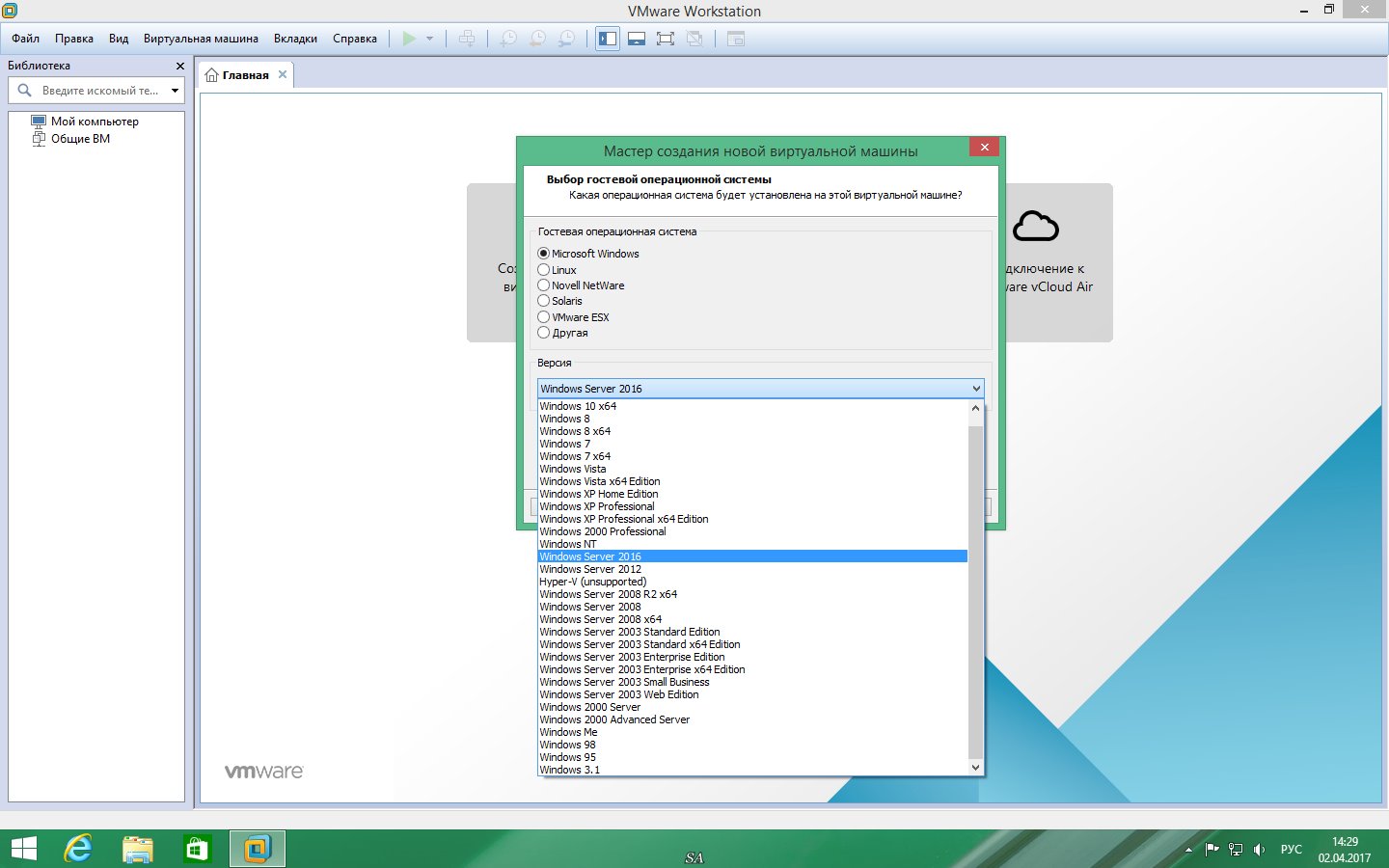The image size is (1389, 868).
Task: Open the library search filter dropdown arrow
Action: [175, 91]
